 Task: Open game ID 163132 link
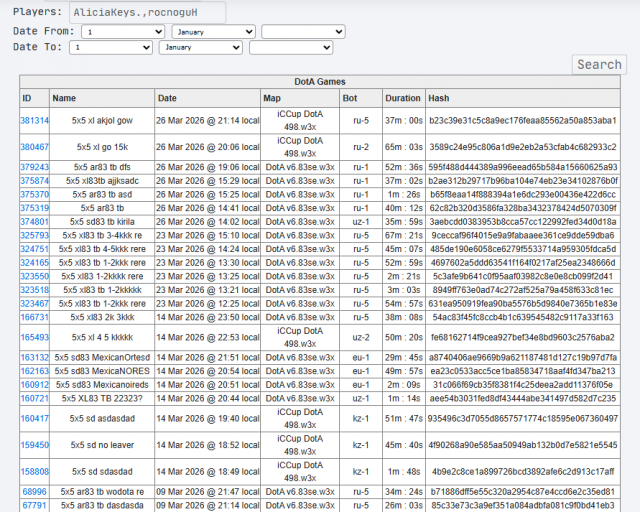point(35,358)
